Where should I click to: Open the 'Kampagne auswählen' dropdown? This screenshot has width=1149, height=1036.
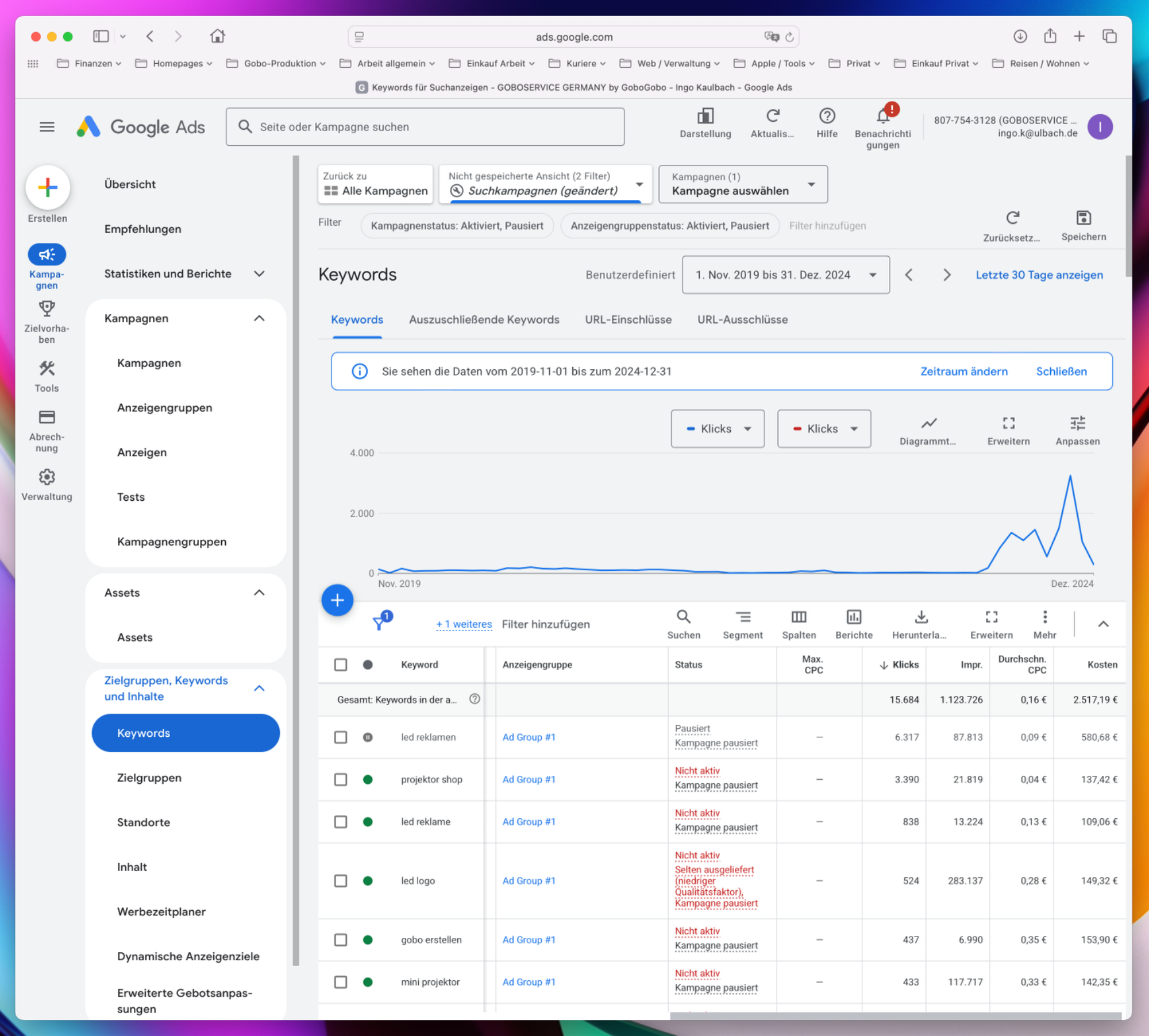click(x=742, y=184)
